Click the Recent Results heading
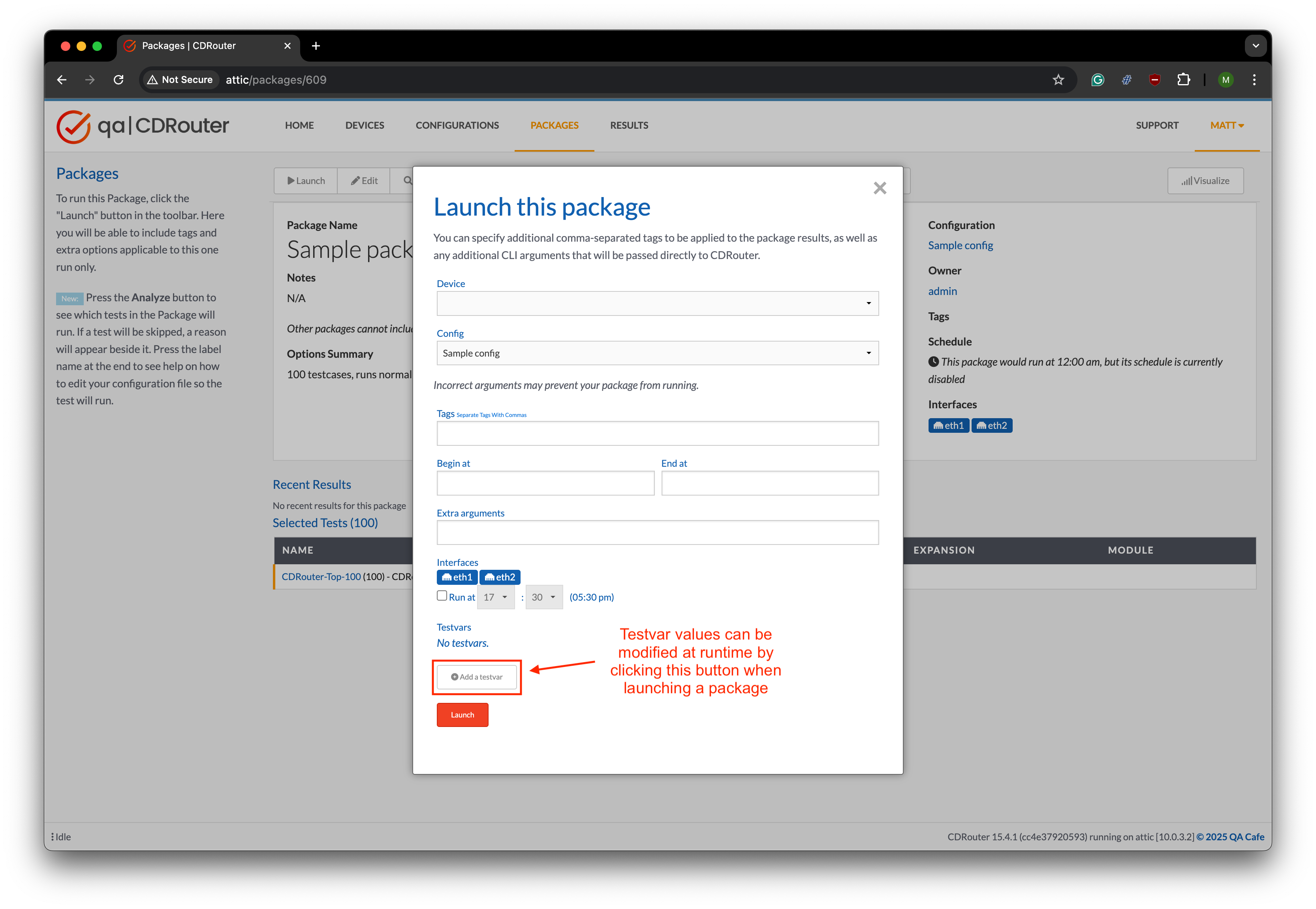The height and width of the screenshot is (909, 1316). 312,485
